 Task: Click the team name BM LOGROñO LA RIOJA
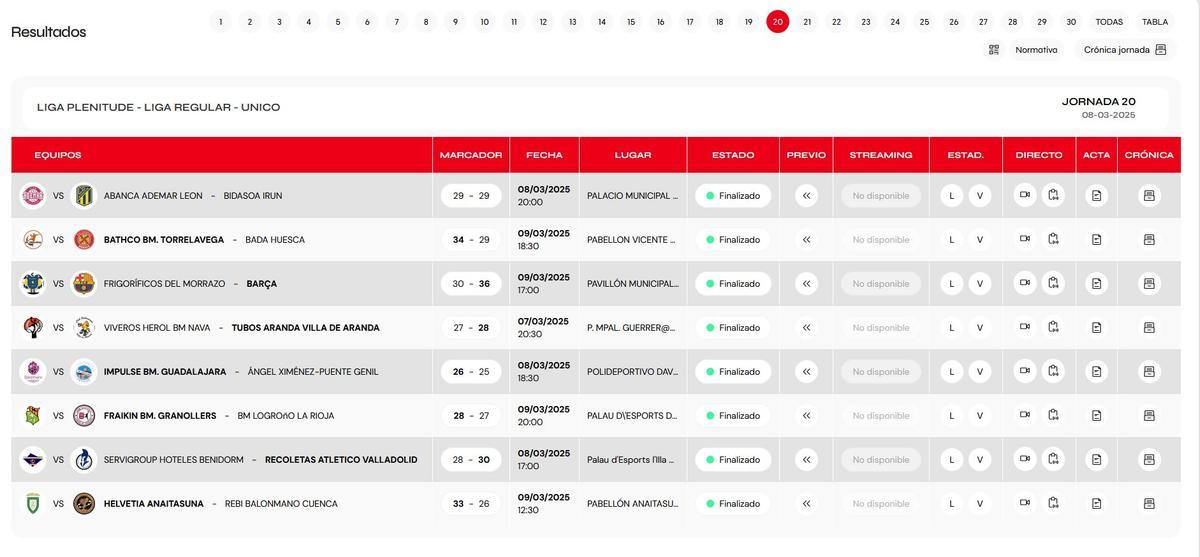click(286, 416)
